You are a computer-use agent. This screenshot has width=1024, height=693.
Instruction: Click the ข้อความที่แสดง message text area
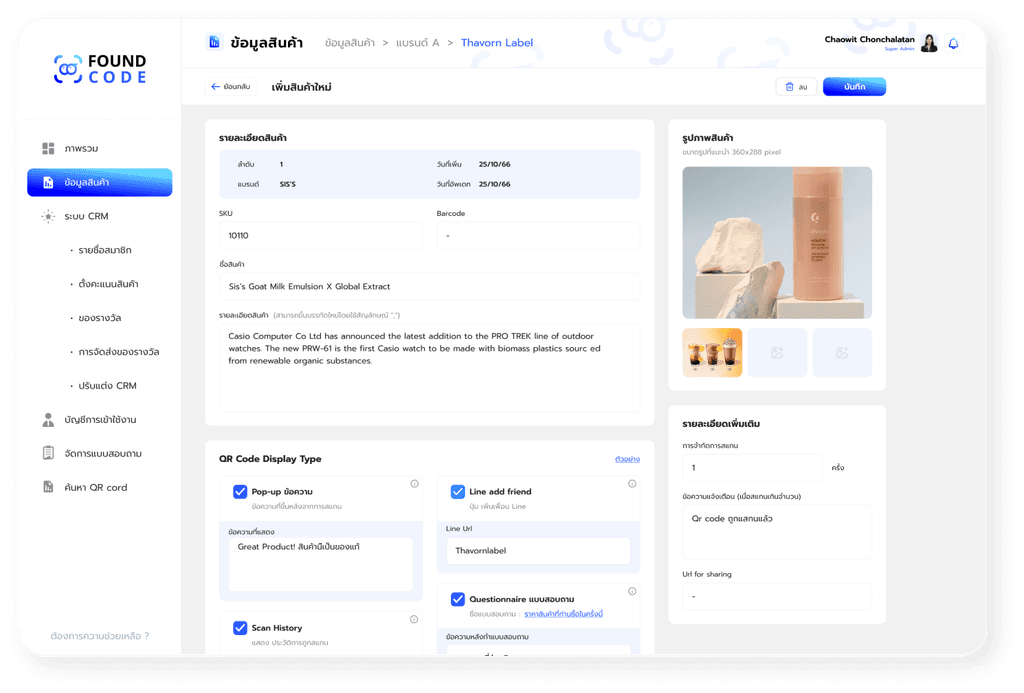(x=321, y=564)
